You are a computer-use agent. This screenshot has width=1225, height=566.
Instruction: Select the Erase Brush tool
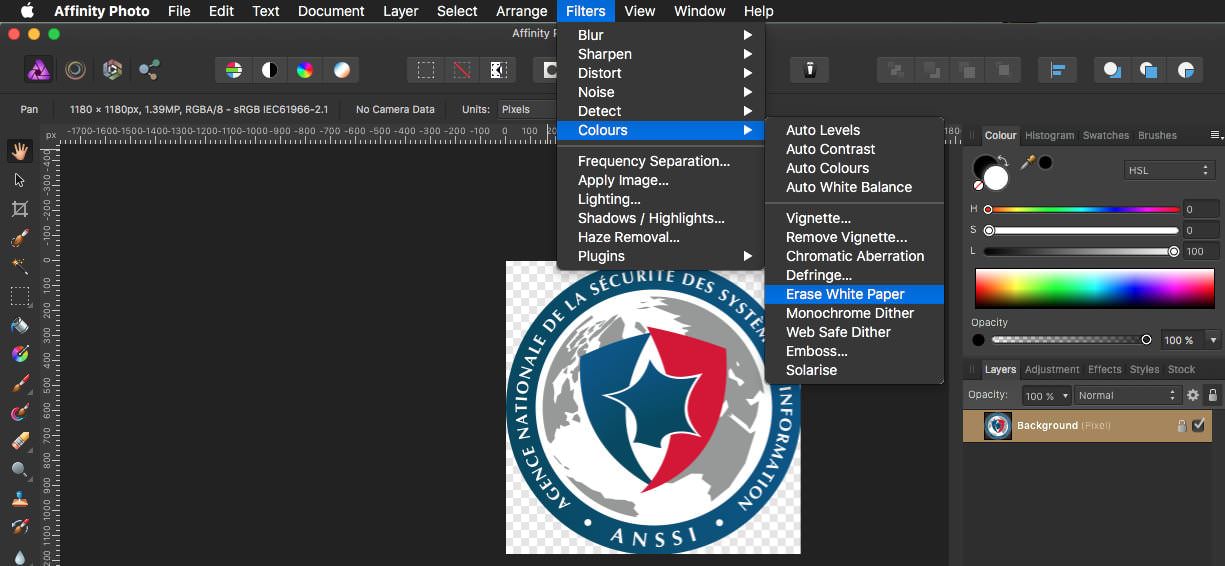[20, 441]
